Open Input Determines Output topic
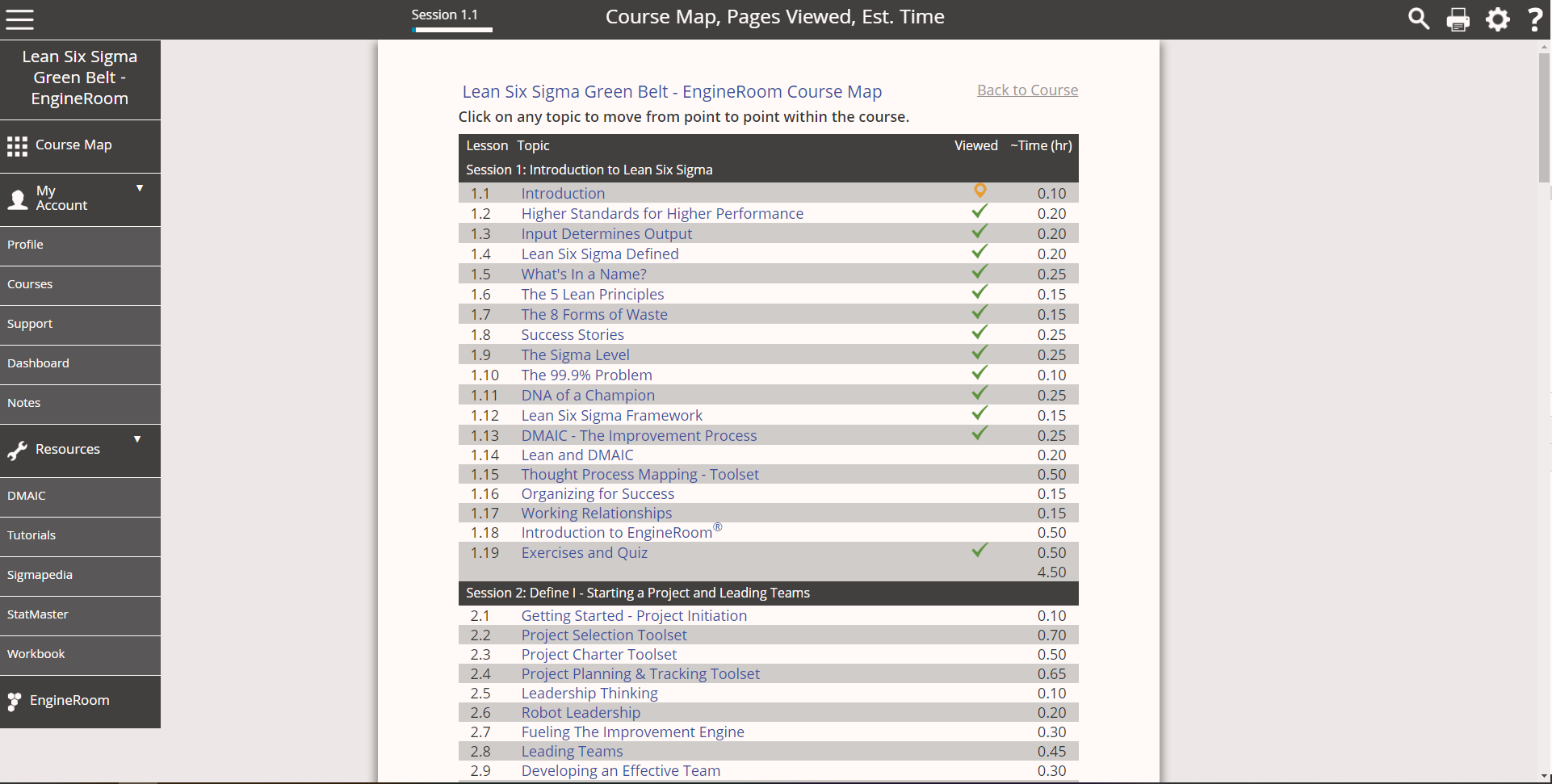The image size is (1552, 784). pyautogui.click(x=606, y=234)
